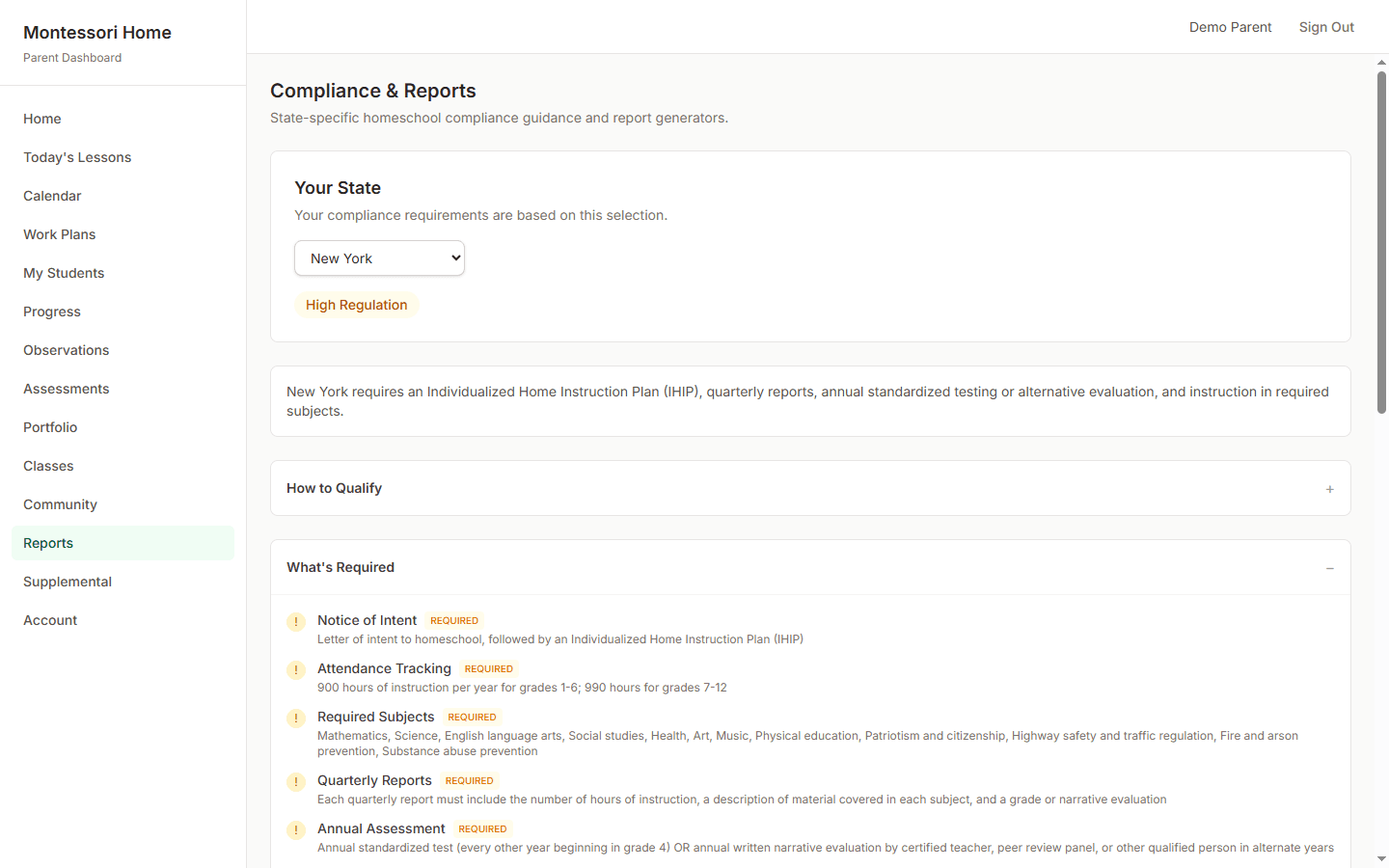Viewport: 1389px width, 868px height.
Task: Click the Attendance Tracking alert icon
Action: [296, 670]
